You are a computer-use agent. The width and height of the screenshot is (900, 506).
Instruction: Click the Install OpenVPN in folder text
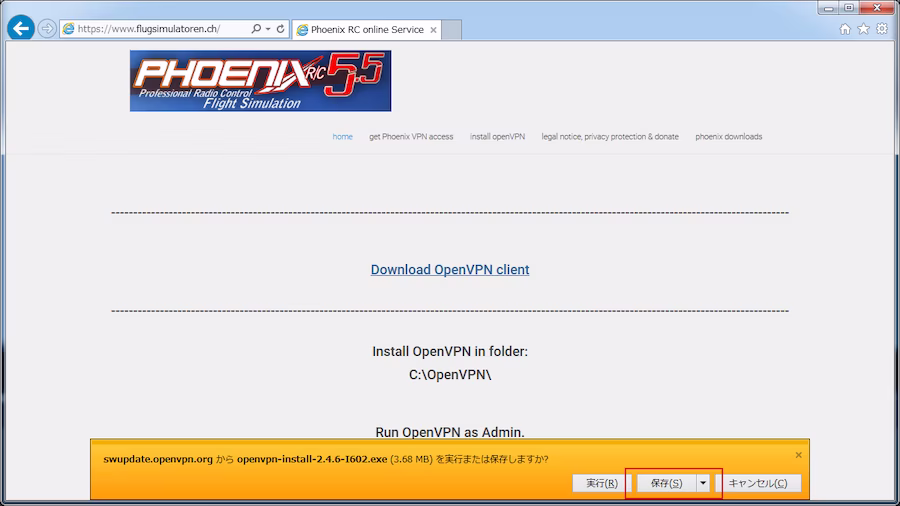click(450, 351)
